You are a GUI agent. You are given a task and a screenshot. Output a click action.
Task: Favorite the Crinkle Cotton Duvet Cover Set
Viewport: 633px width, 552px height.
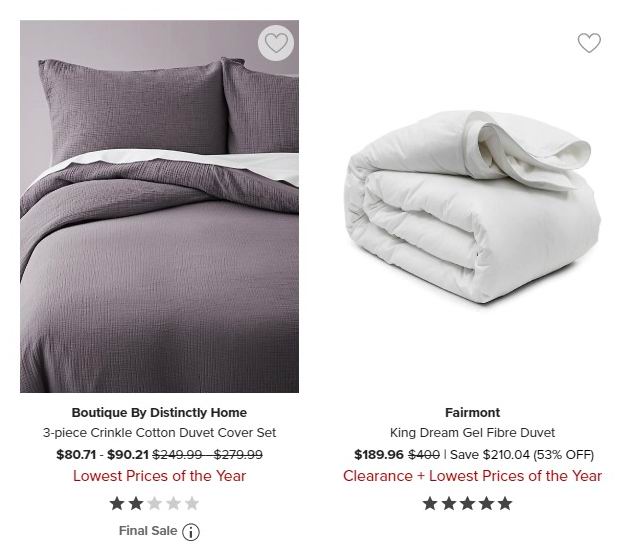276,43
